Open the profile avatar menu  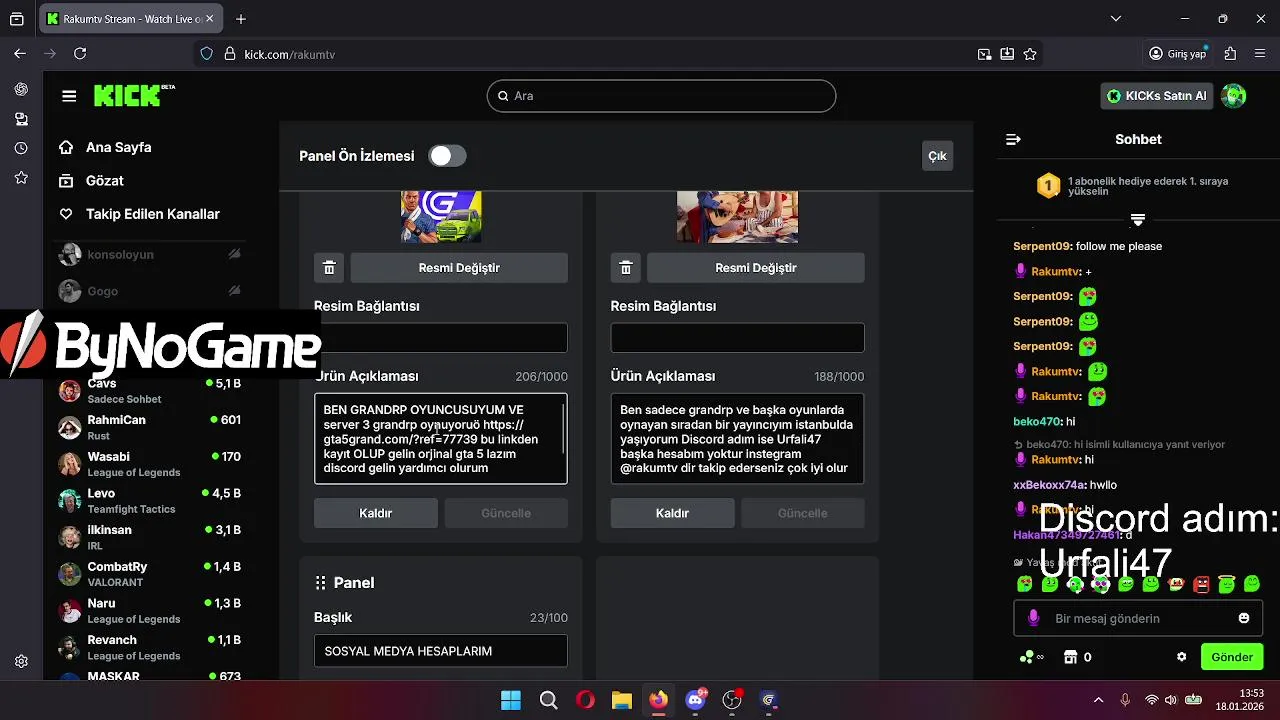[x=1234, y=96]
